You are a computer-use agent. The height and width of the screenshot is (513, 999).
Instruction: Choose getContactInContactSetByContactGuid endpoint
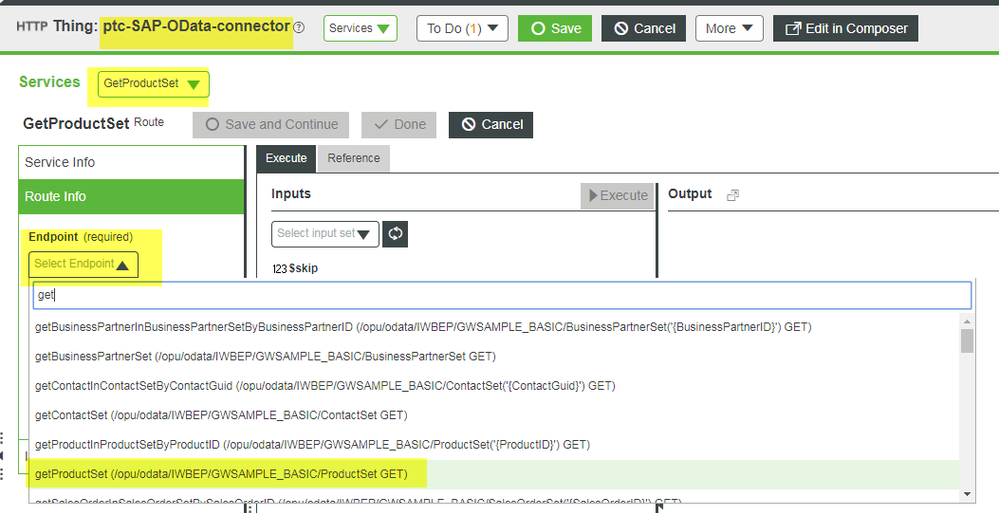(494, 386)
